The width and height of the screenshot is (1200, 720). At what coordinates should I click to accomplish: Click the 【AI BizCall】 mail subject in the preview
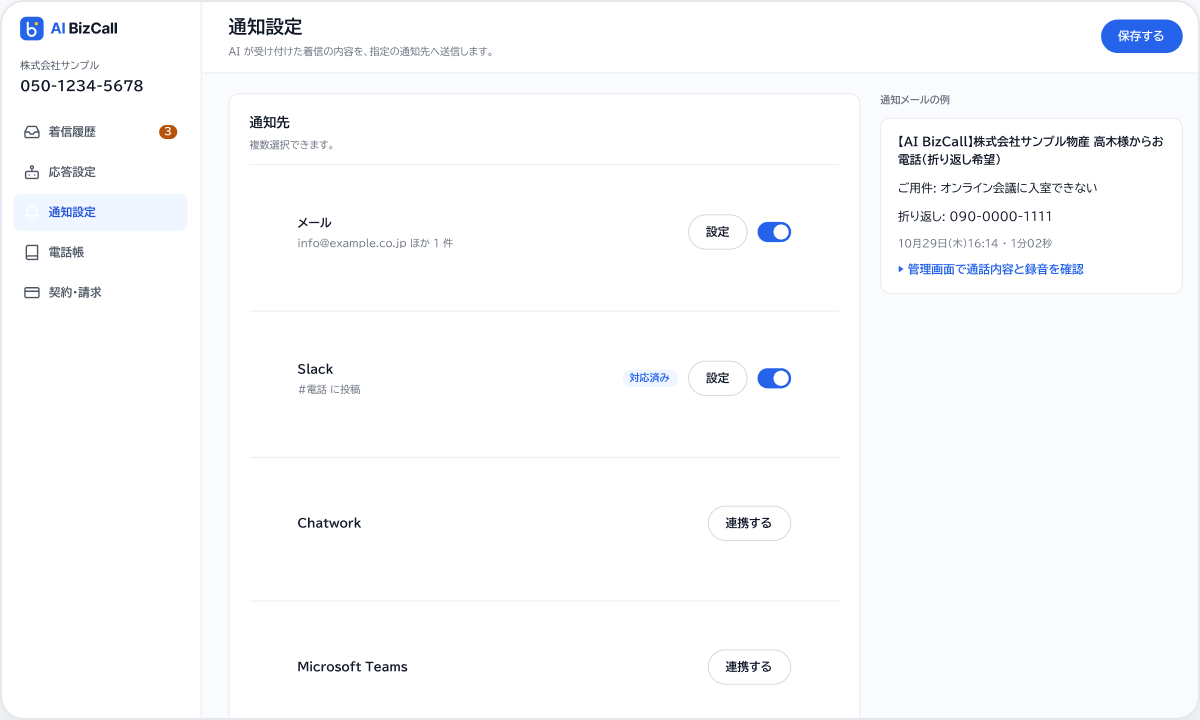click(x=1030, y=150)
